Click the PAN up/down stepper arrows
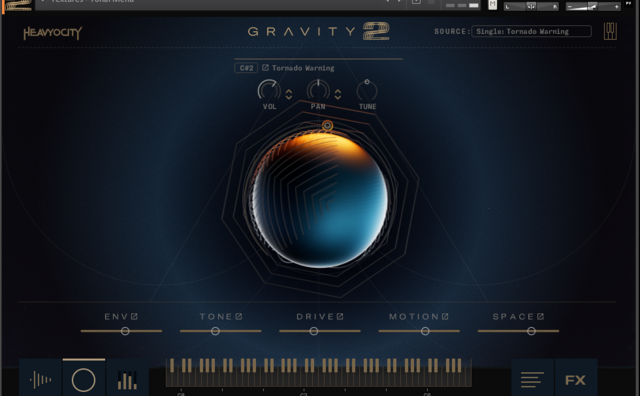The width and height of the screenshot is (640, 396). [x=338, y=95]
